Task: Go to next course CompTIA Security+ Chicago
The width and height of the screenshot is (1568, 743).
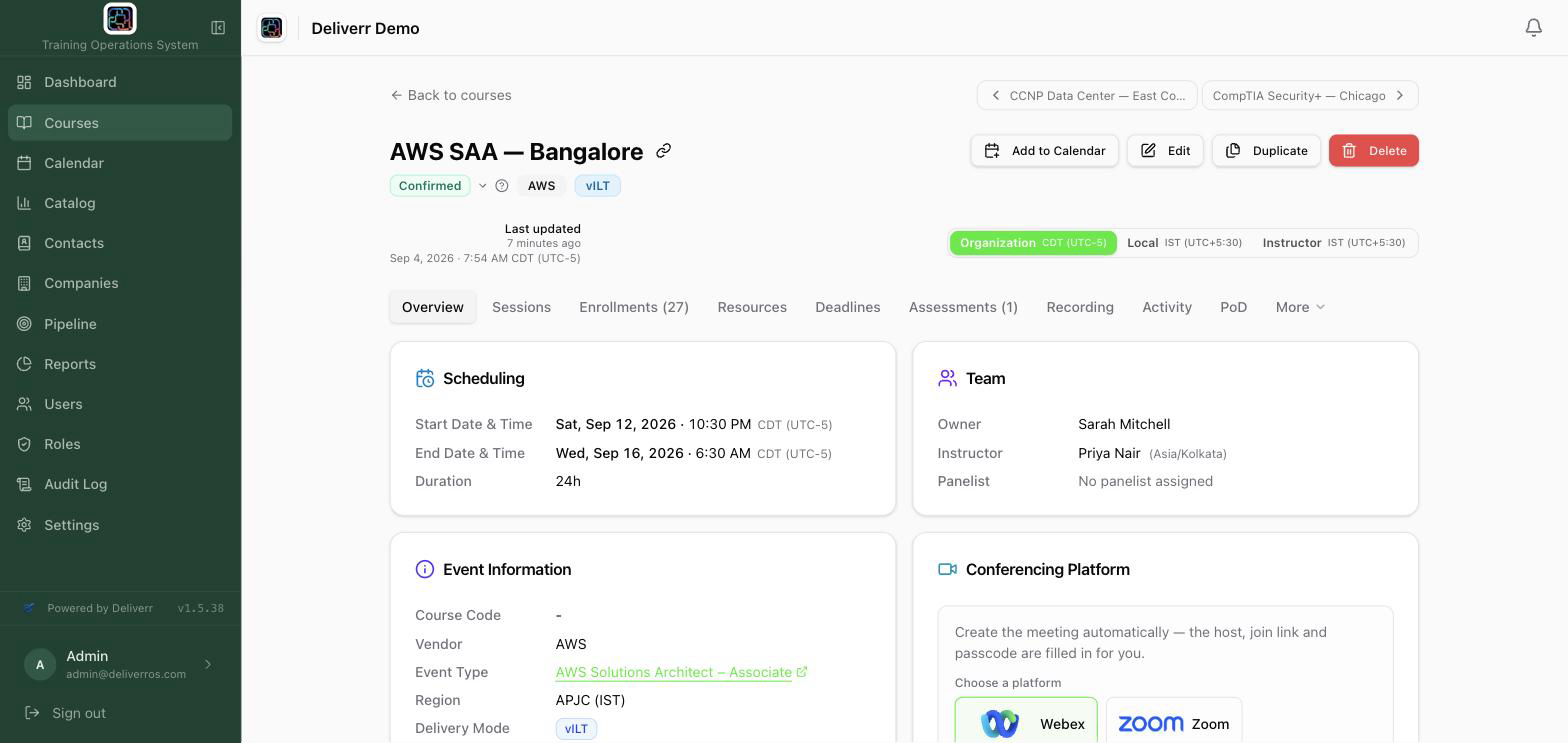Action: [x=1310, y=95]
